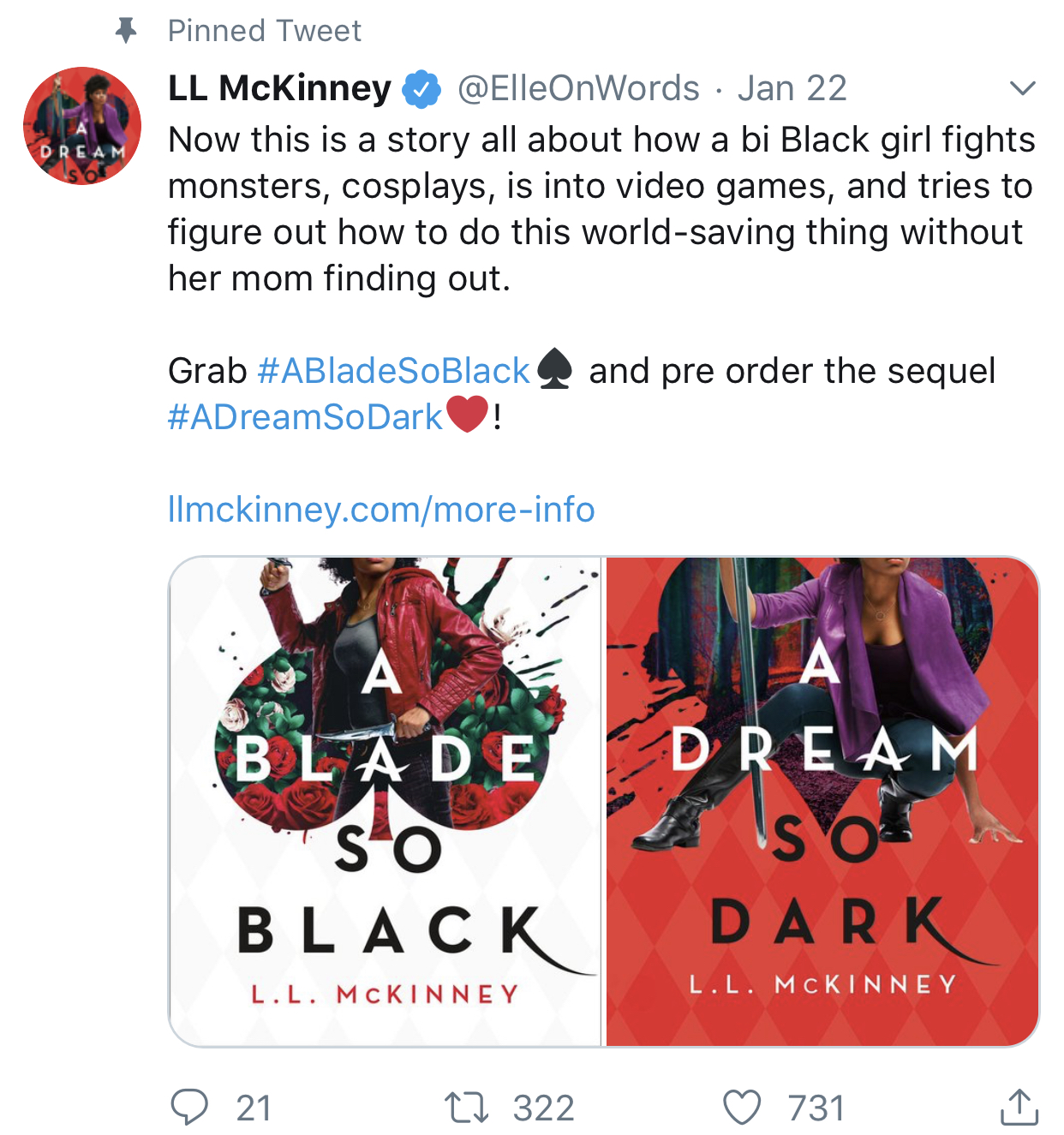This screenshot has width=1064, height=1135.
Task: Tap the reply speech bubble icon
Action: pos(189,1107)
